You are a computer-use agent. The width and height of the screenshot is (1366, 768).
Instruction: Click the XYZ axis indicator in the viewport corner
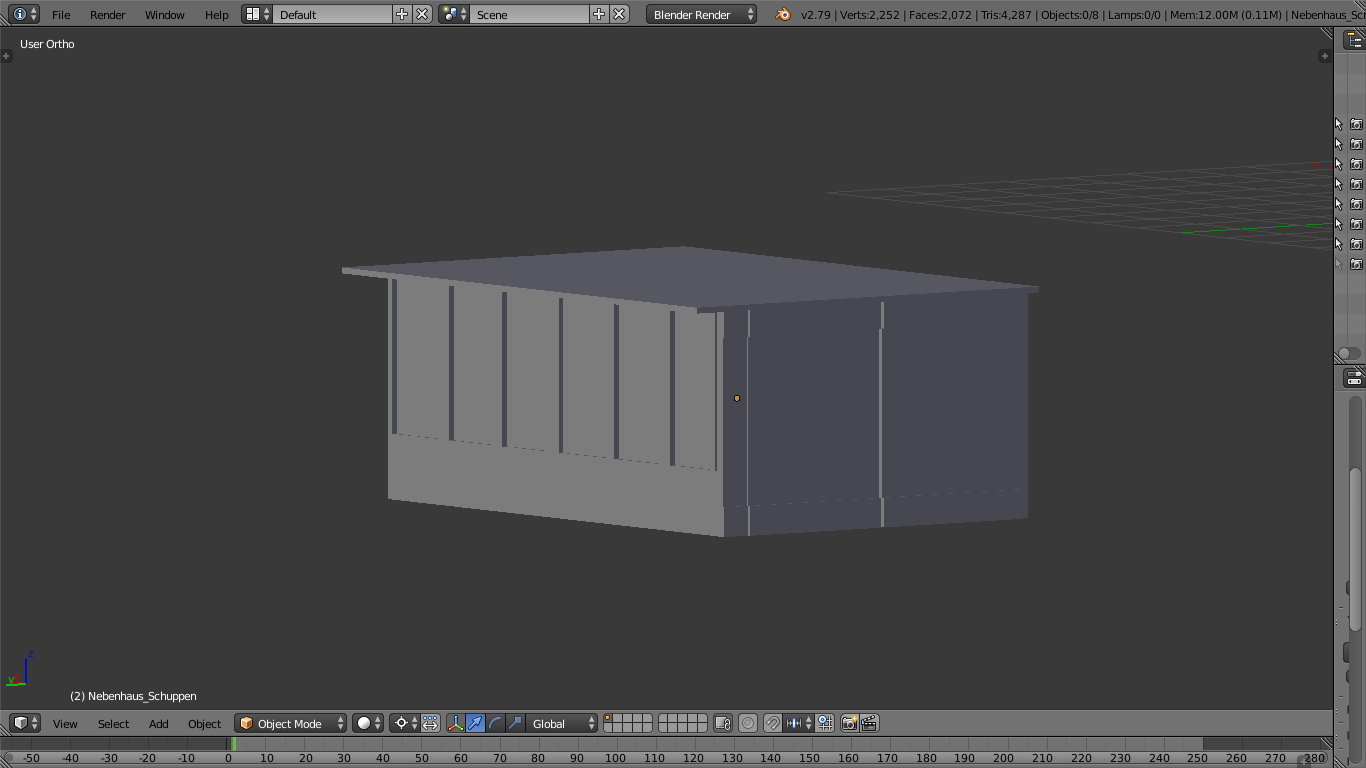coord(20,671)
